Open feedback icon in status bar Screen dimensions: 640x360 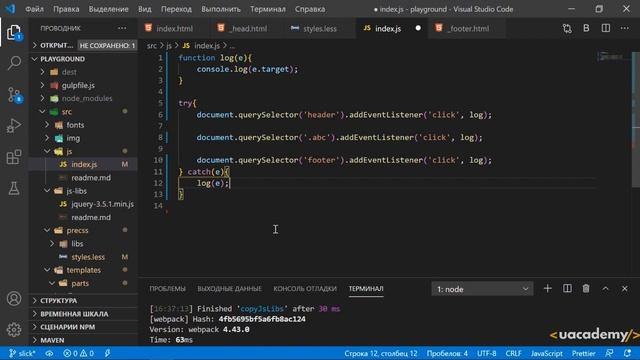click(609, 353)
